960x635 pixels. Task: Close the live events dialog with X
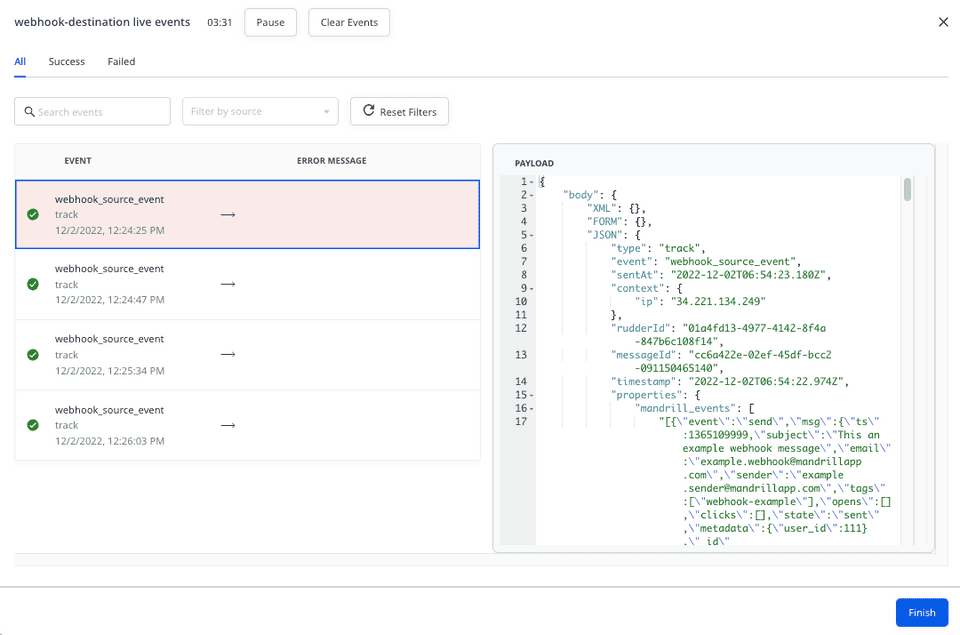pyautogui.click(x=943, y=22)
